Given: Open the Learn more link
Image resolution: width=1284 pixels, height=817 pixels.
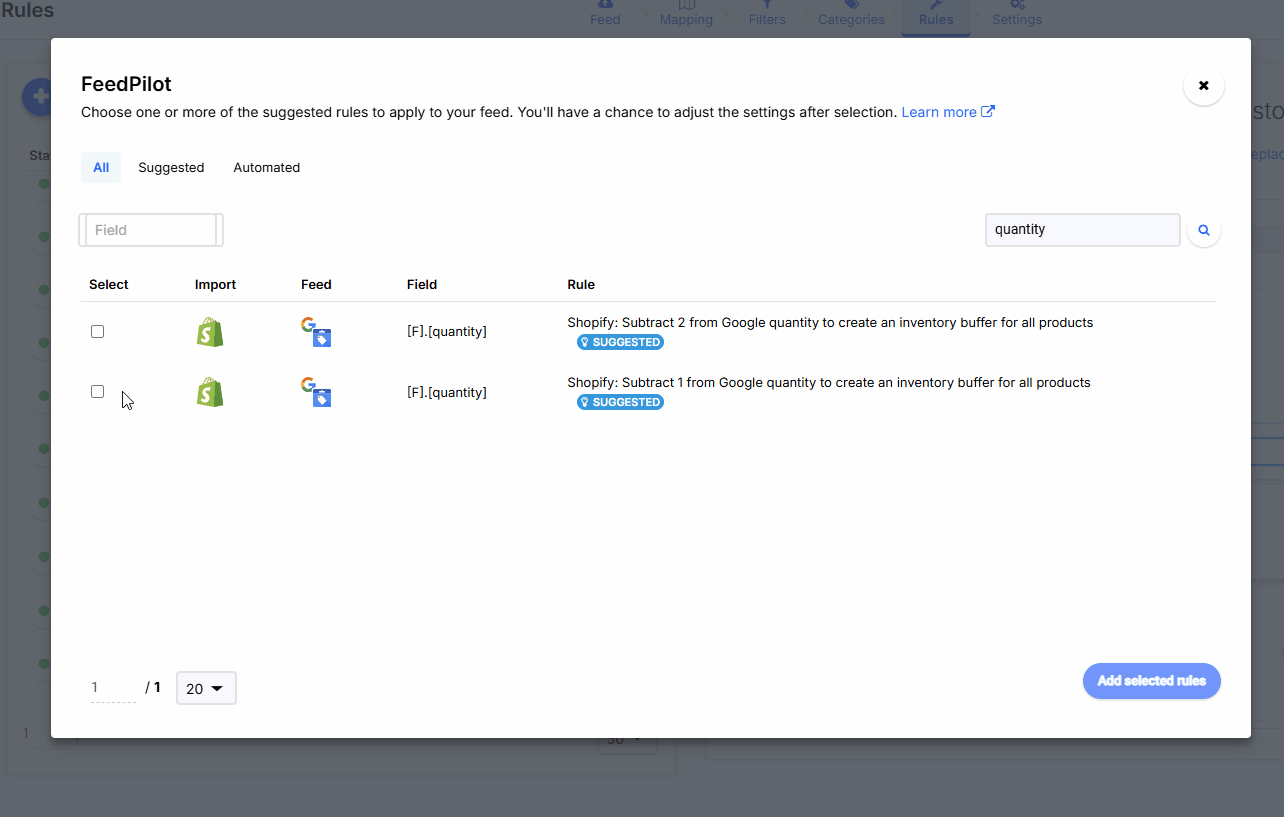Looking at the screenshot, I should 947,112.
